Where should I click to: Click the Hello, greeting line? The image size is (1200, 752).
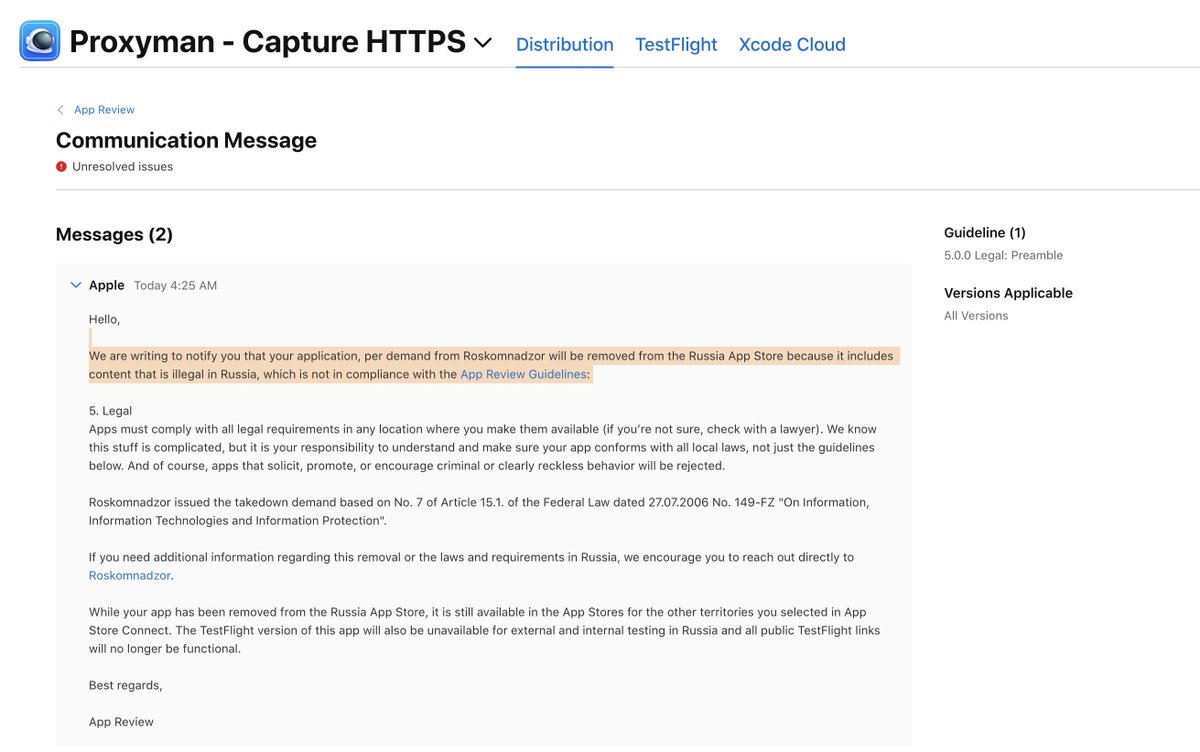pos(104,319)
